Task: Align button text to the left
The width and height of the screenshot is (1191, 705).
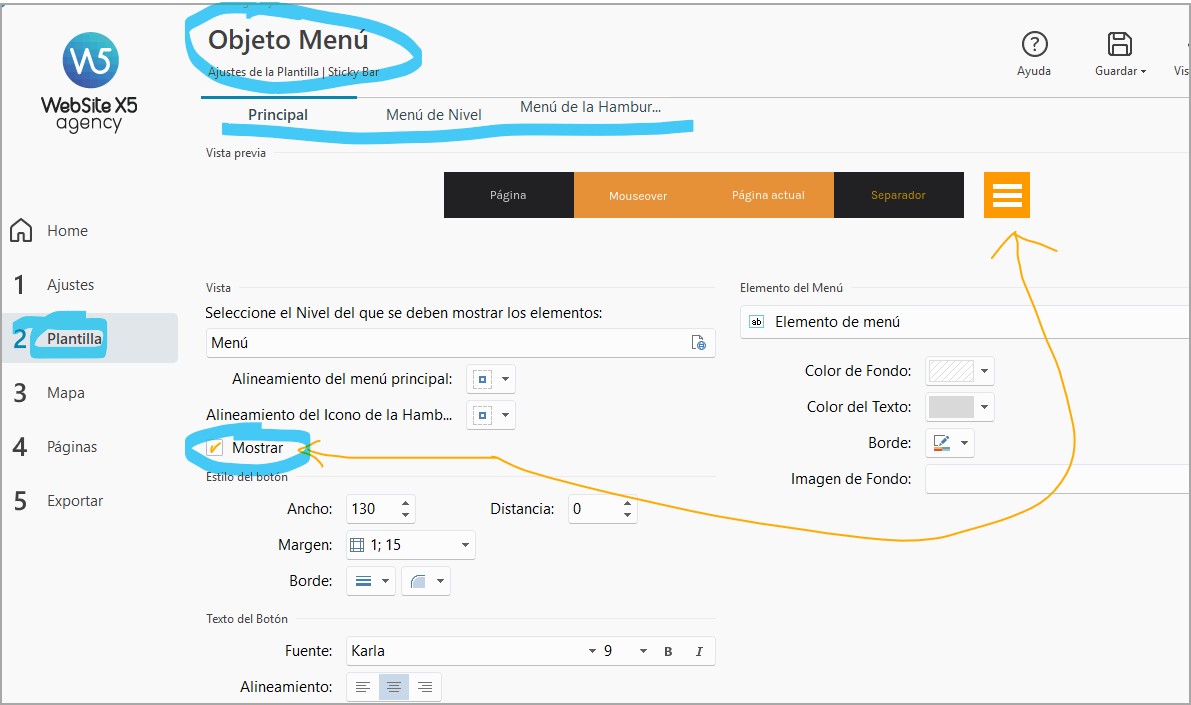Action: (x=363, y=687)
